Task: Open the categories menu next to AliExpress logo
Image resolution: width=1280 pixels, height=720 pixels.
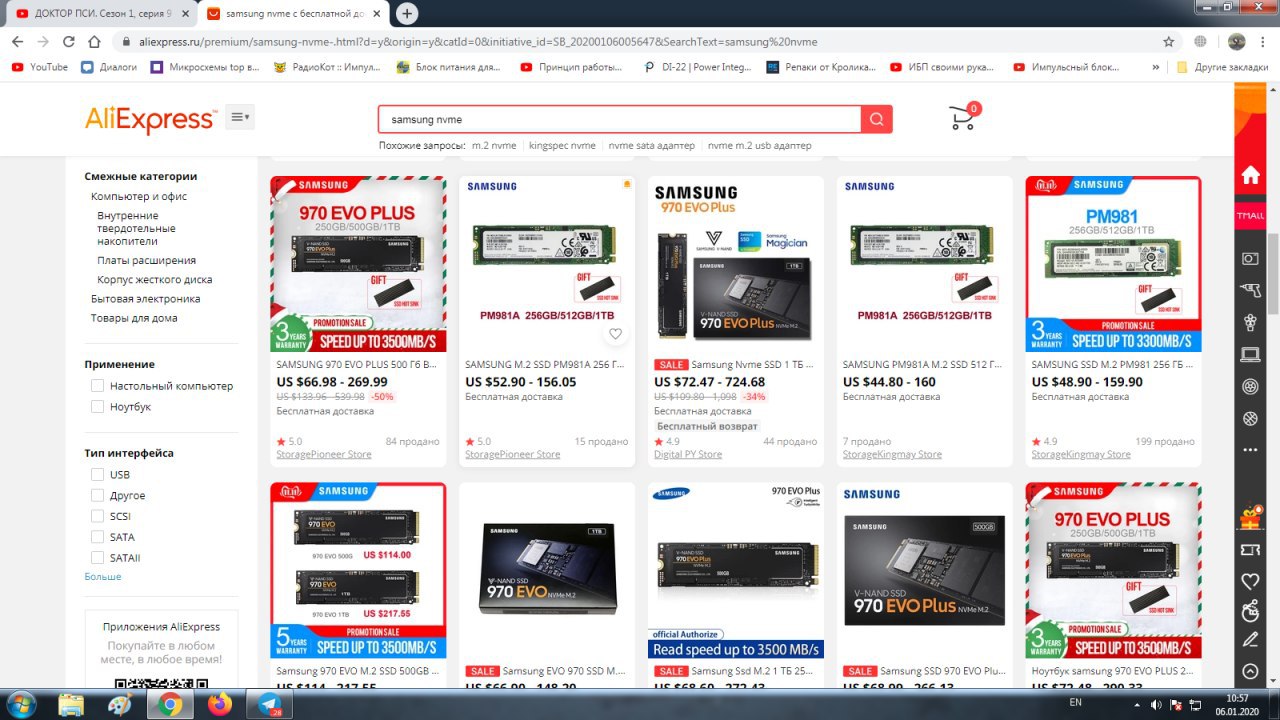Action: [240, 117]
